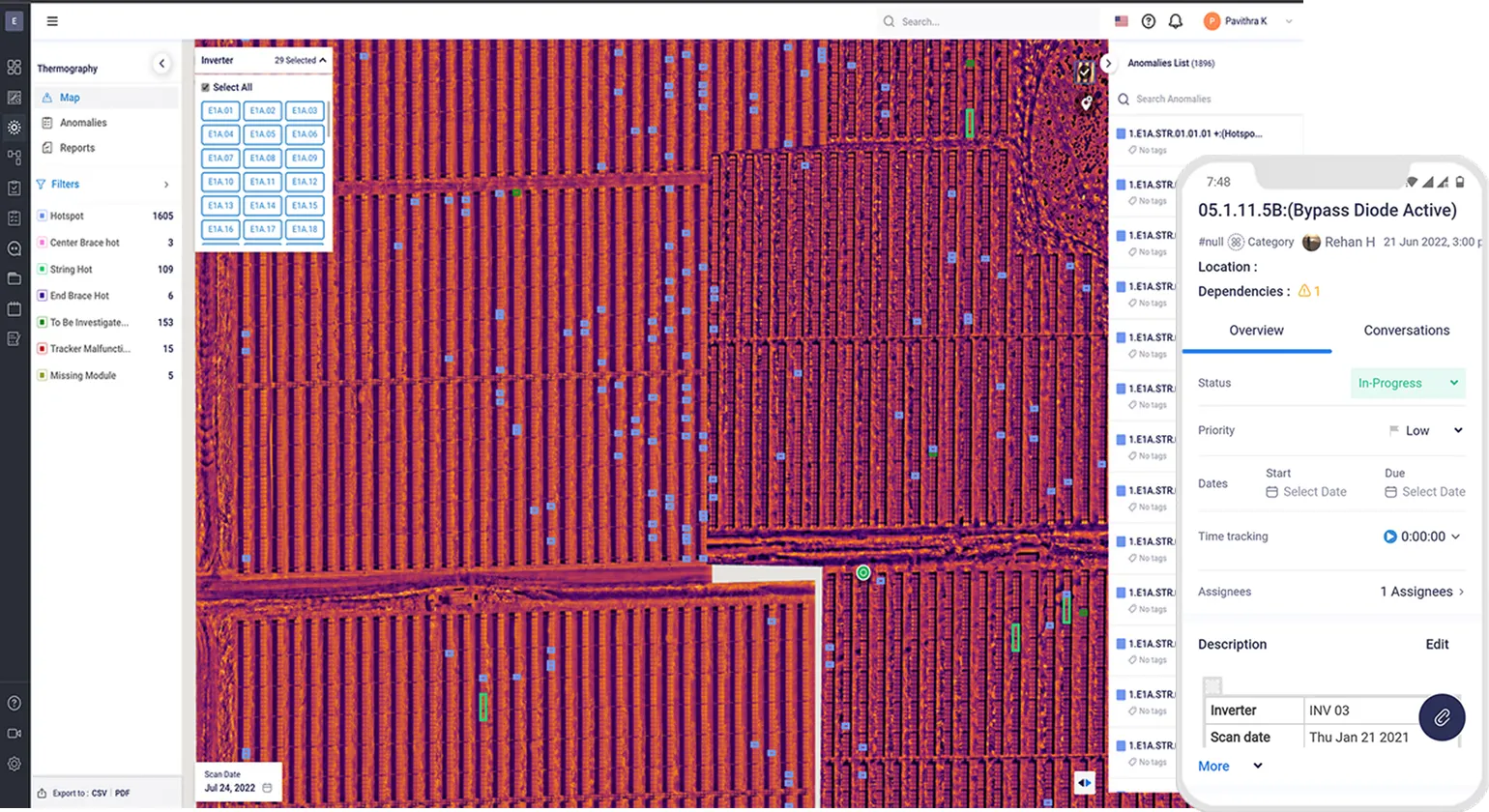Click the location pin tool on map
The width and height of the screenshot is (1489, 812).
(x=1086, y=102)
